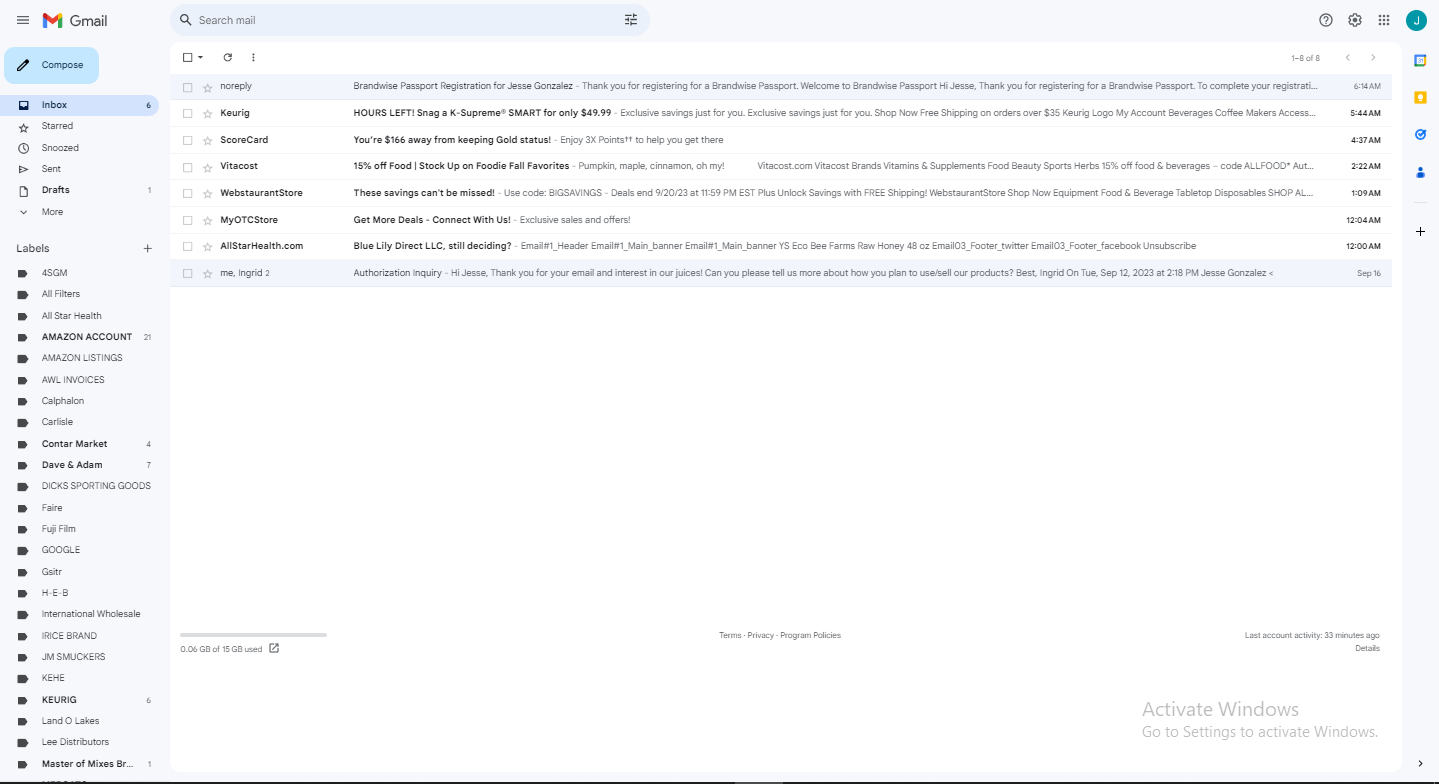
Task: Open the select-all dropdown arrow
Action: [200, 58]
